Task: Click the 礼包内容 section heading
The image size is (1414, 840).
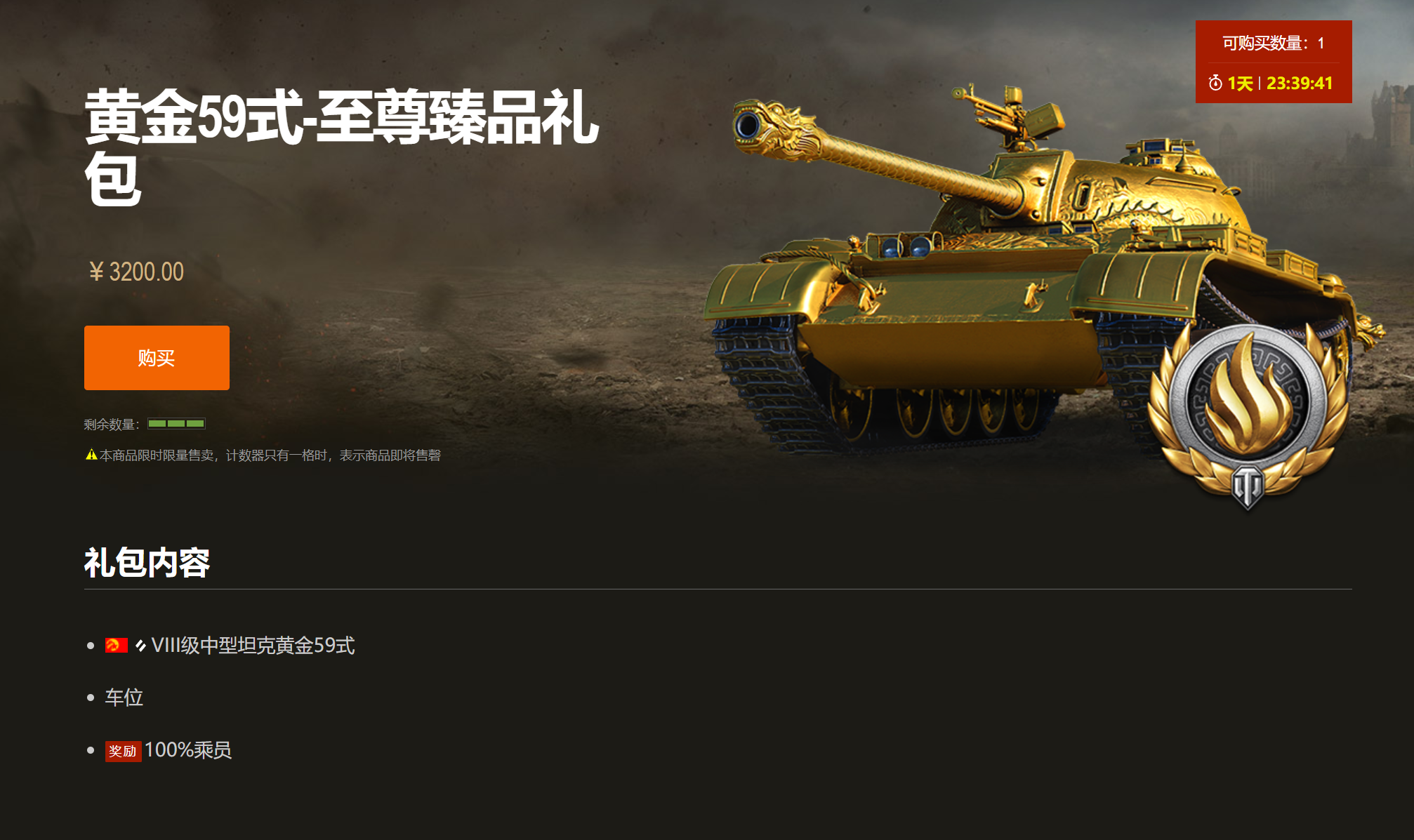Action: 147,563
